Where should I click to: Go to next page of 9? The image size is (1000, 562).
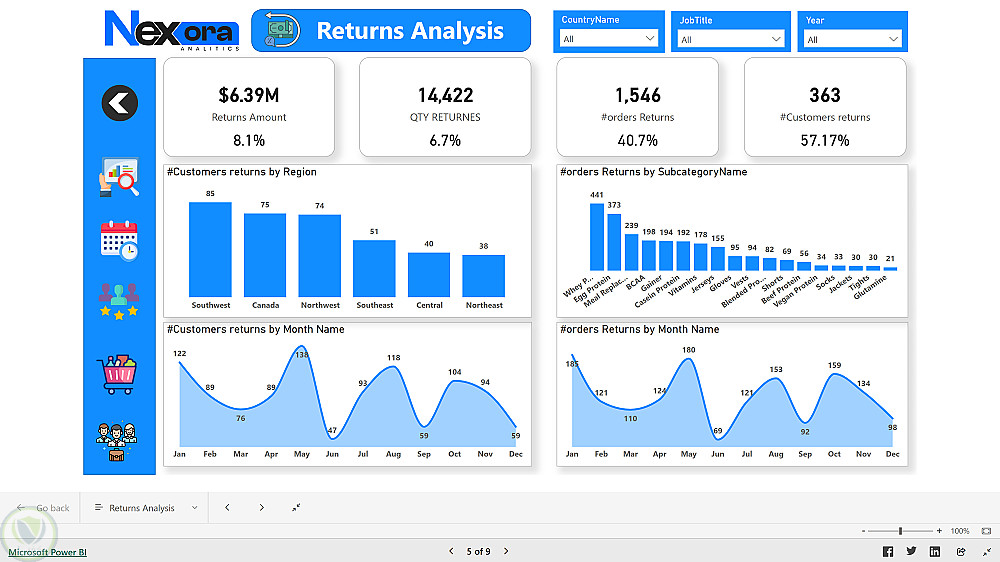[506, 551]
